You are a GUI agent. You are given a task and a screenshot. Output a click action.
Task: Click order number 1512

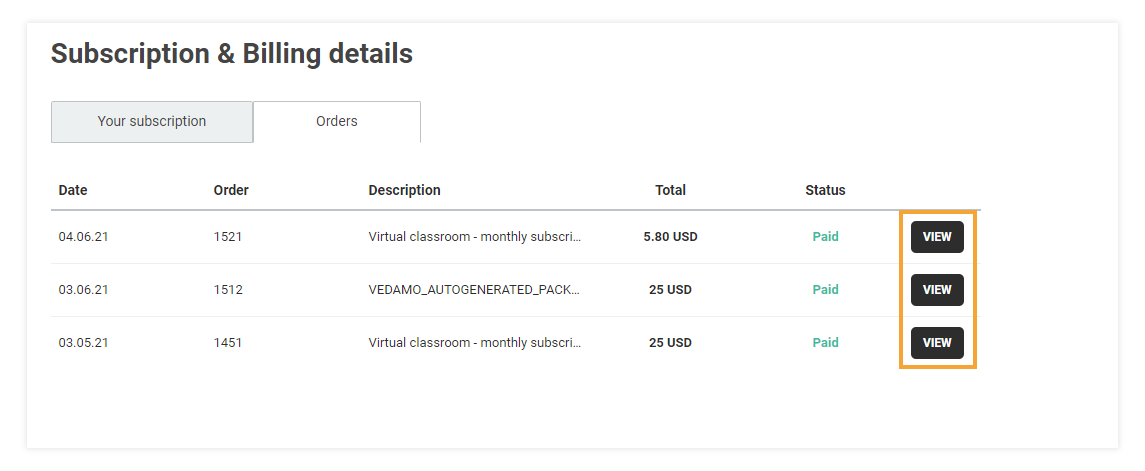228,290
